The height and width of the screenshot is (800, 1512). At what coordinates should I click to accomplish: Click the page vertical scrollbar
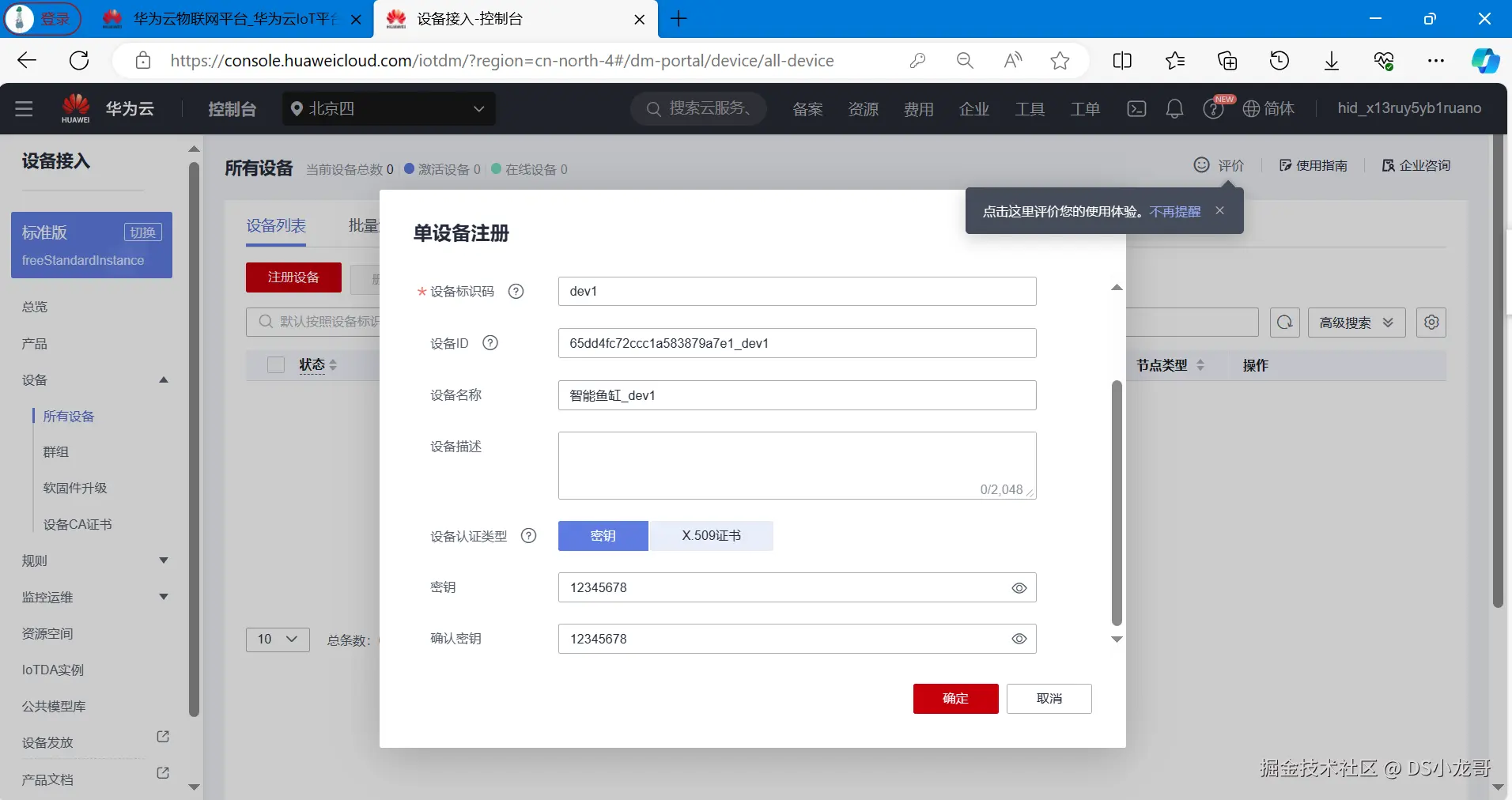(1498, 372)
